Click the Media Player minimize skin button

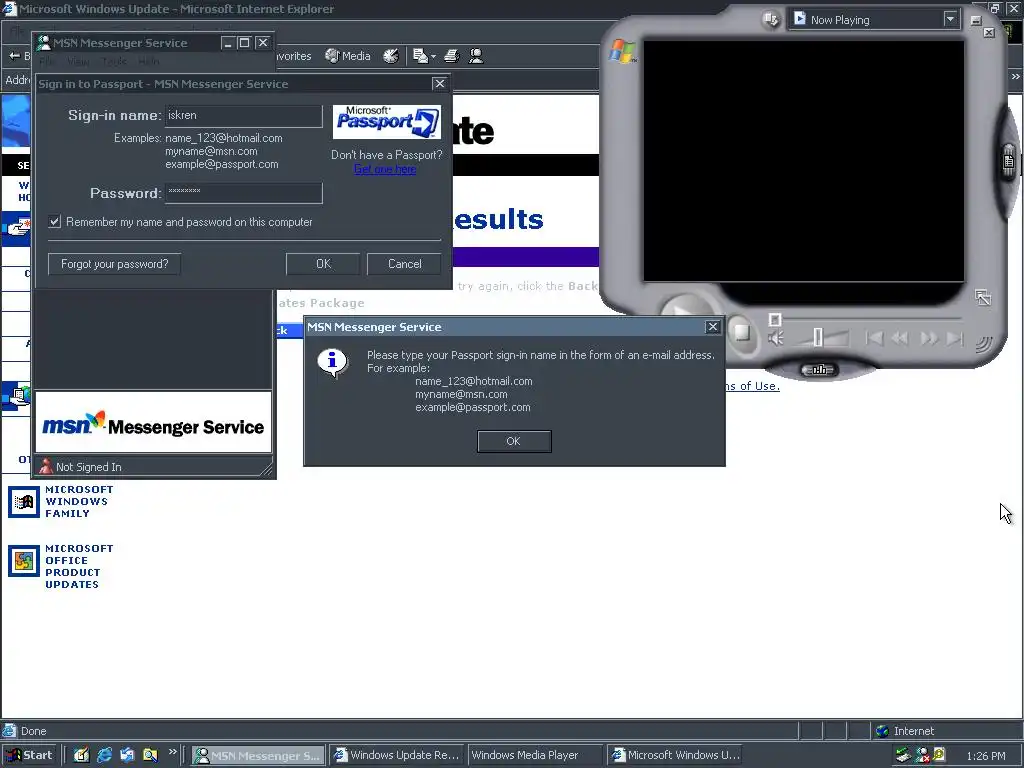pos(976,20)
